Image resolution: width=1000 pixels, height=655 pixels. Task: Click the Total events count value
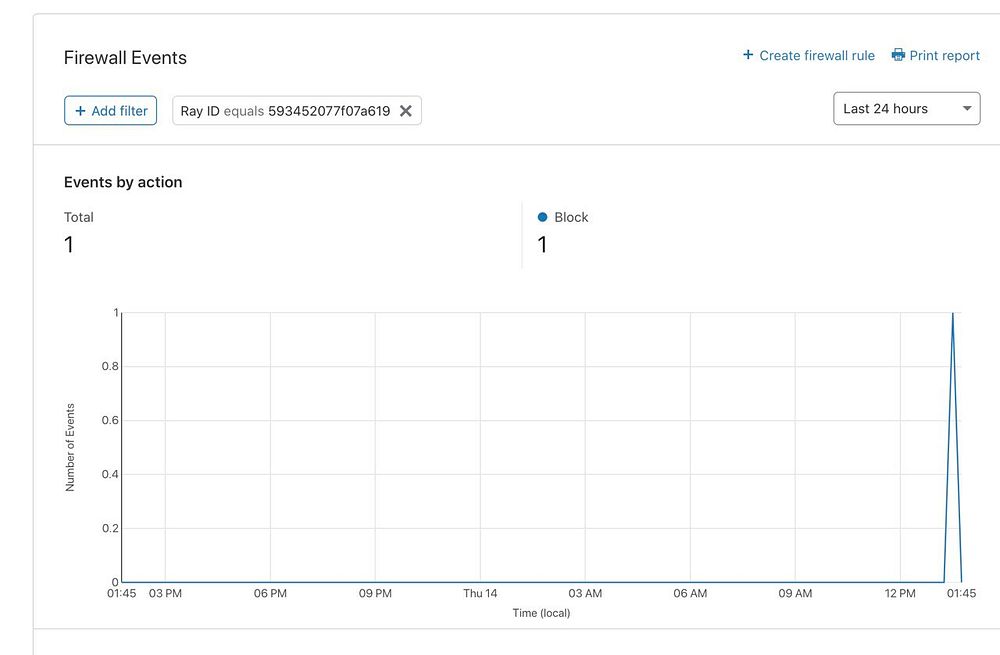[x=69, y=245]
